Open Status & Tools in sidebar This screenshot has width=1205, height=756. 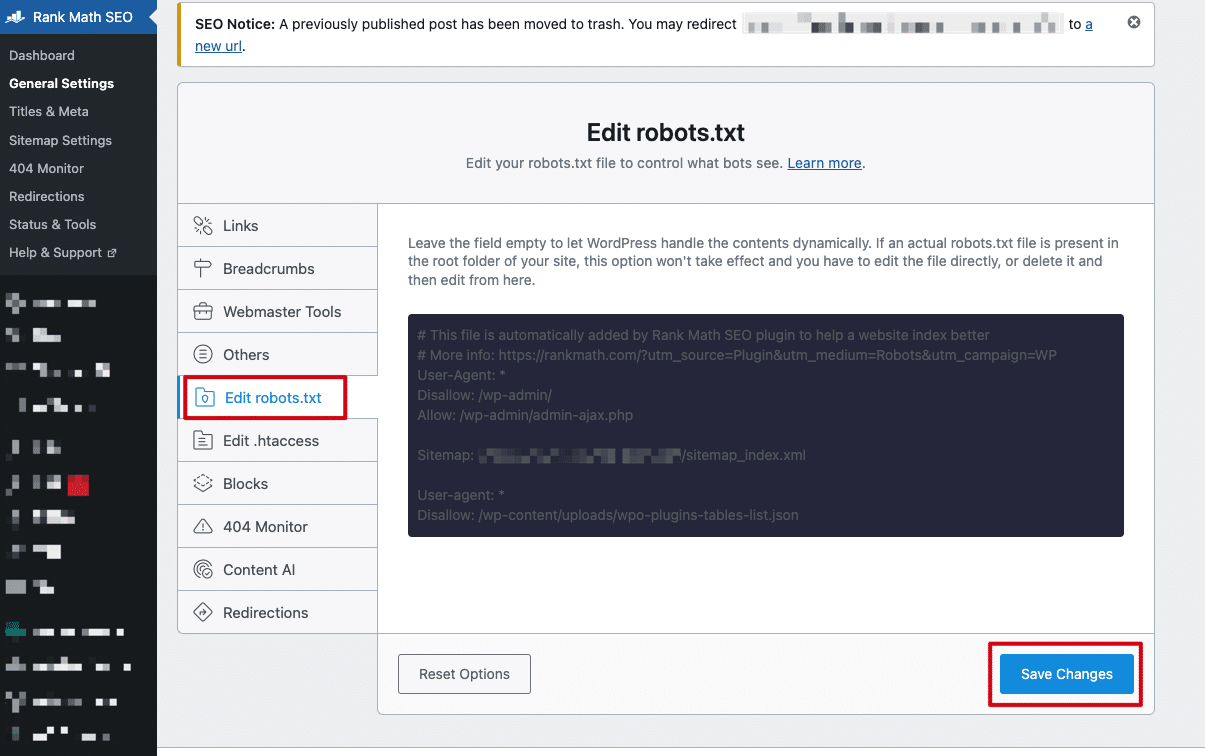pyautogui.click(x=52, y=224)
